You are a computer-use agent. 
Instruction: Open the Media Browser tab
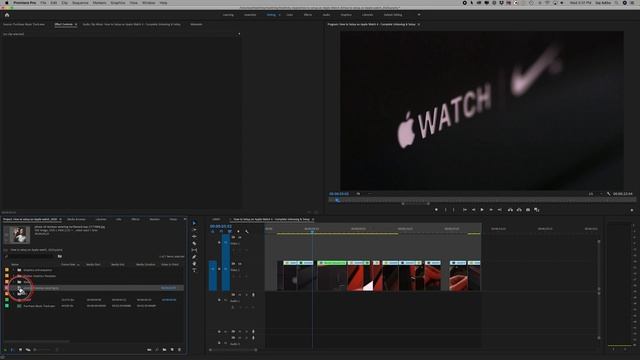76,220
